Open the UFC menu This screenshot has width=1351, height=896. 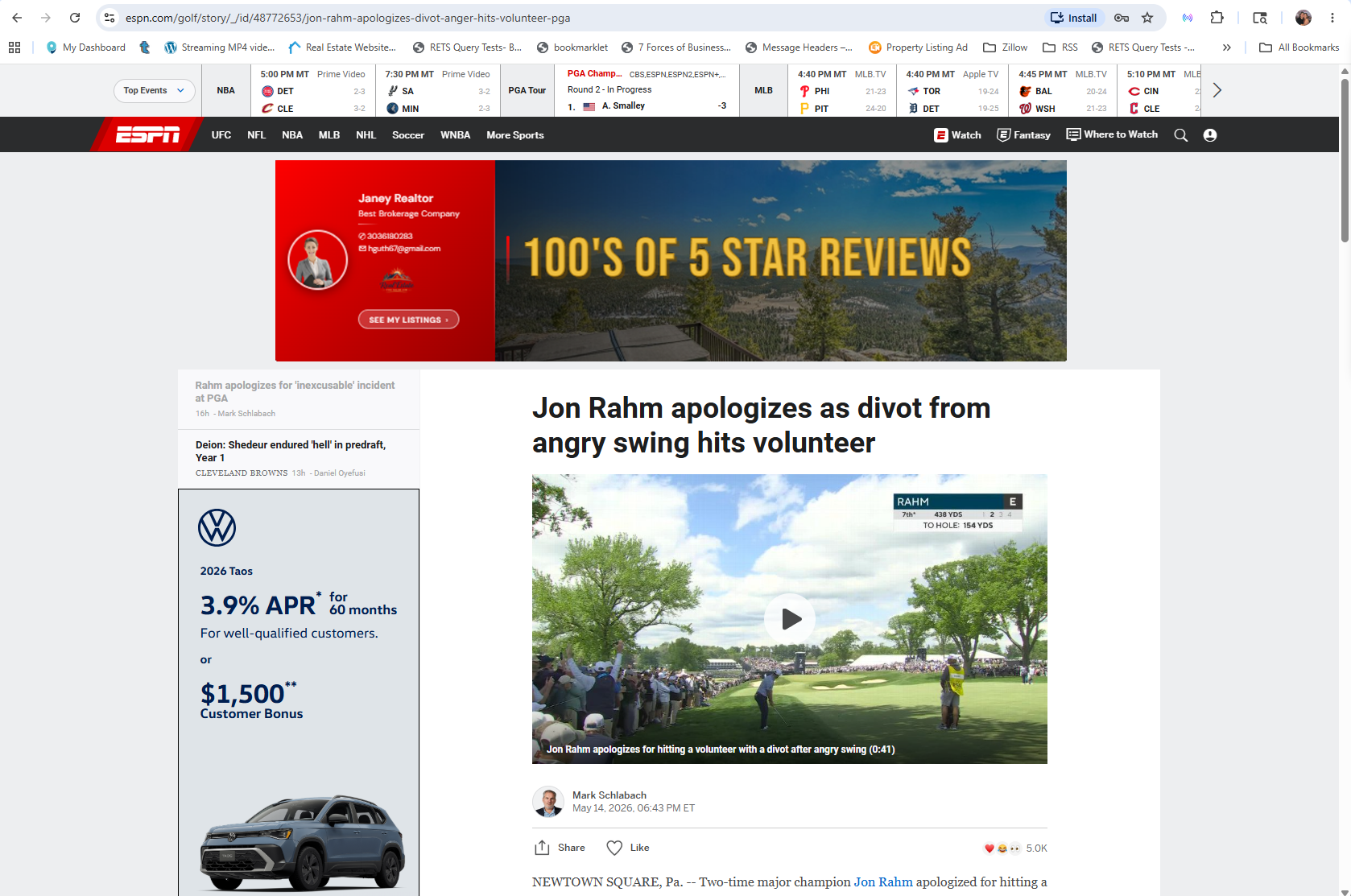pos(221,135)
